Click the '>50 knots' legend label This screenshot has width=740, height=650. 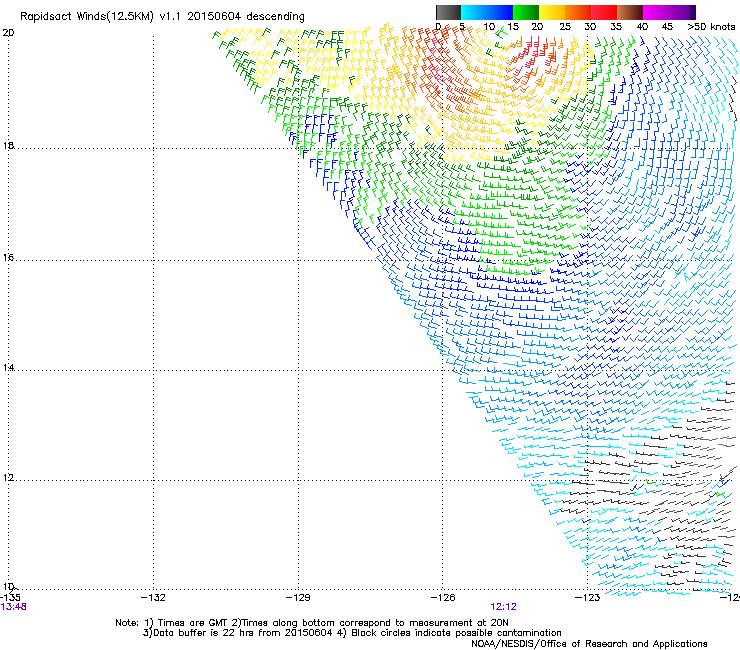pyautogui.click(x=711, y=27)
